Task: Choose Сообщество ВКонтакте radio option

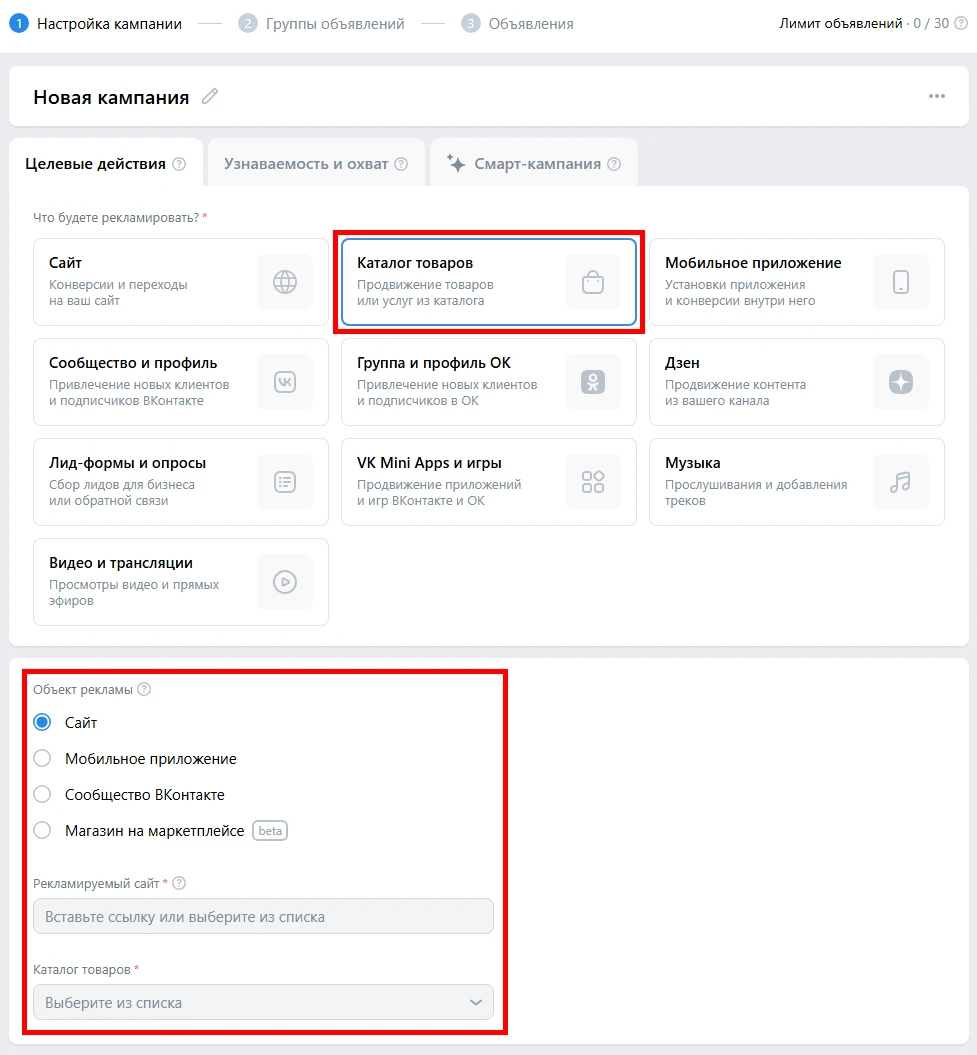Action: [42, 795]
